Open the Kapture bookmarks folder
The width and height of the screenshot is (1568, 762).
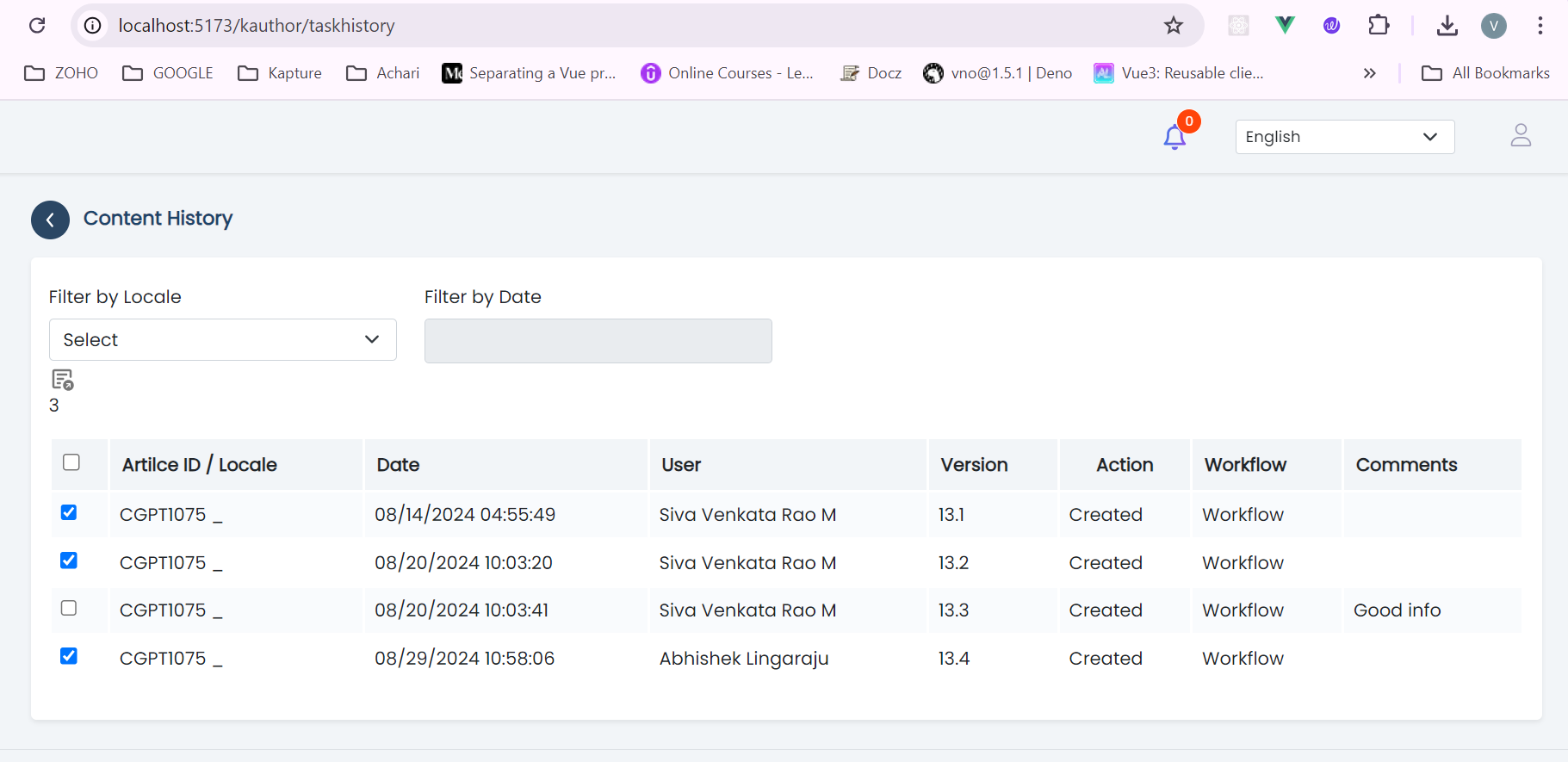click(280, 73)
